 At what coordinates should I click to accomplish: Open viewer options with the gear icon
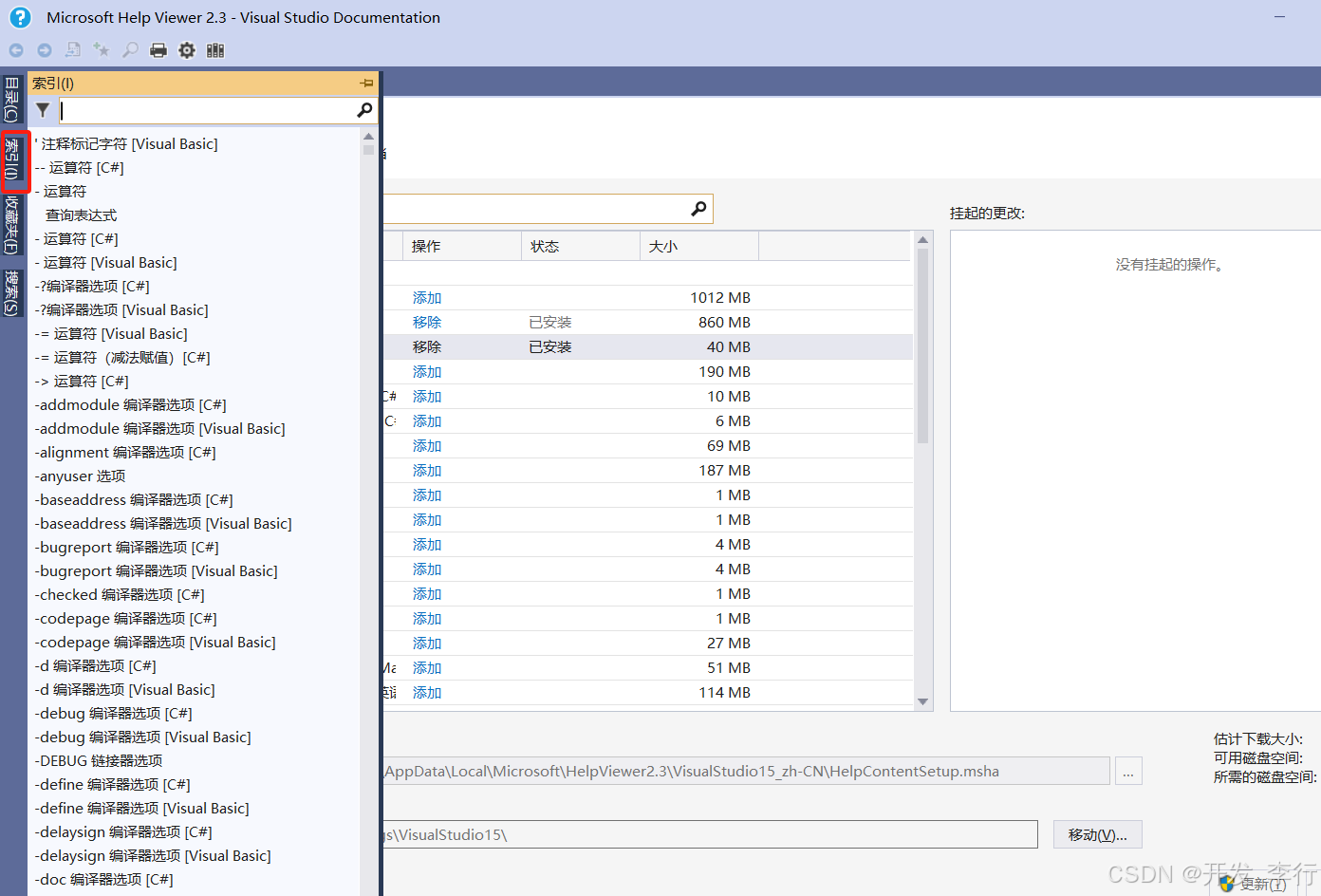pyautogui.click(x=187, y=50)
